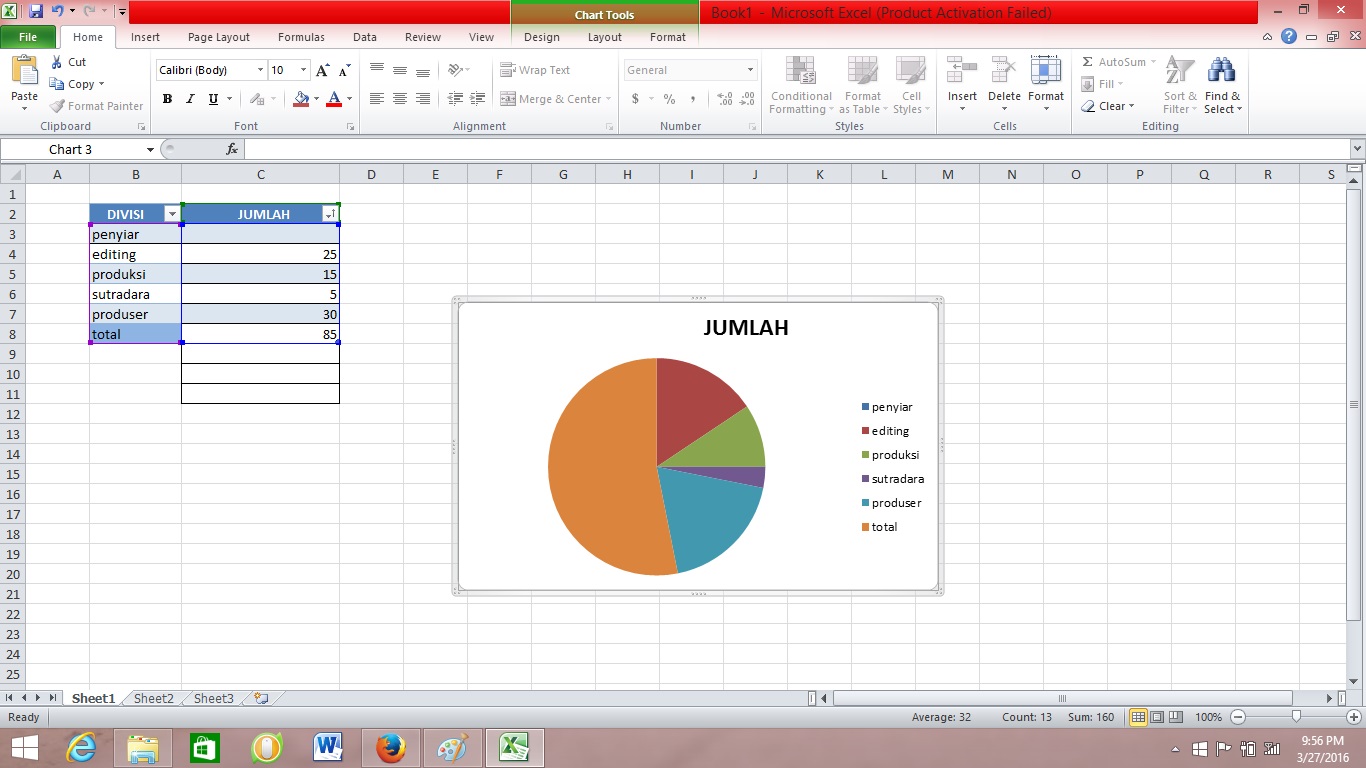This screenshot has height=768, width=1366.
Task: Open Conditional Formatting options
Action: click(x=800, y=87)
